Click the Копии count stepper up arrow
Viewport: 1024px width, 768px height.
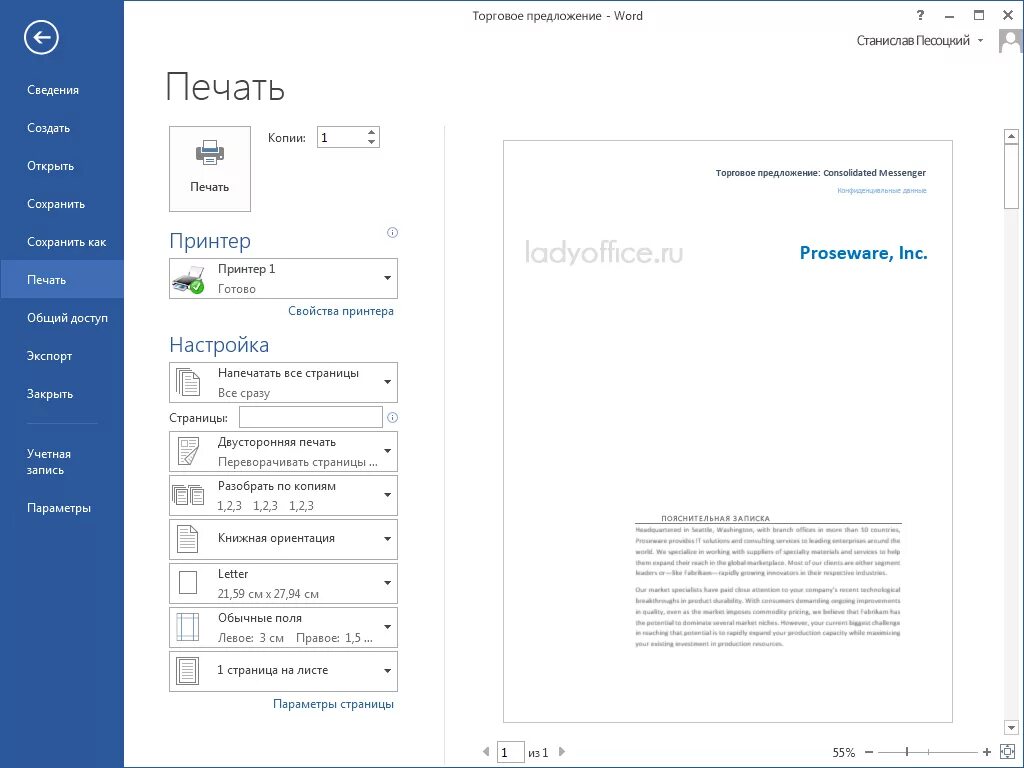pyautogui.click(x=373, y=131)
